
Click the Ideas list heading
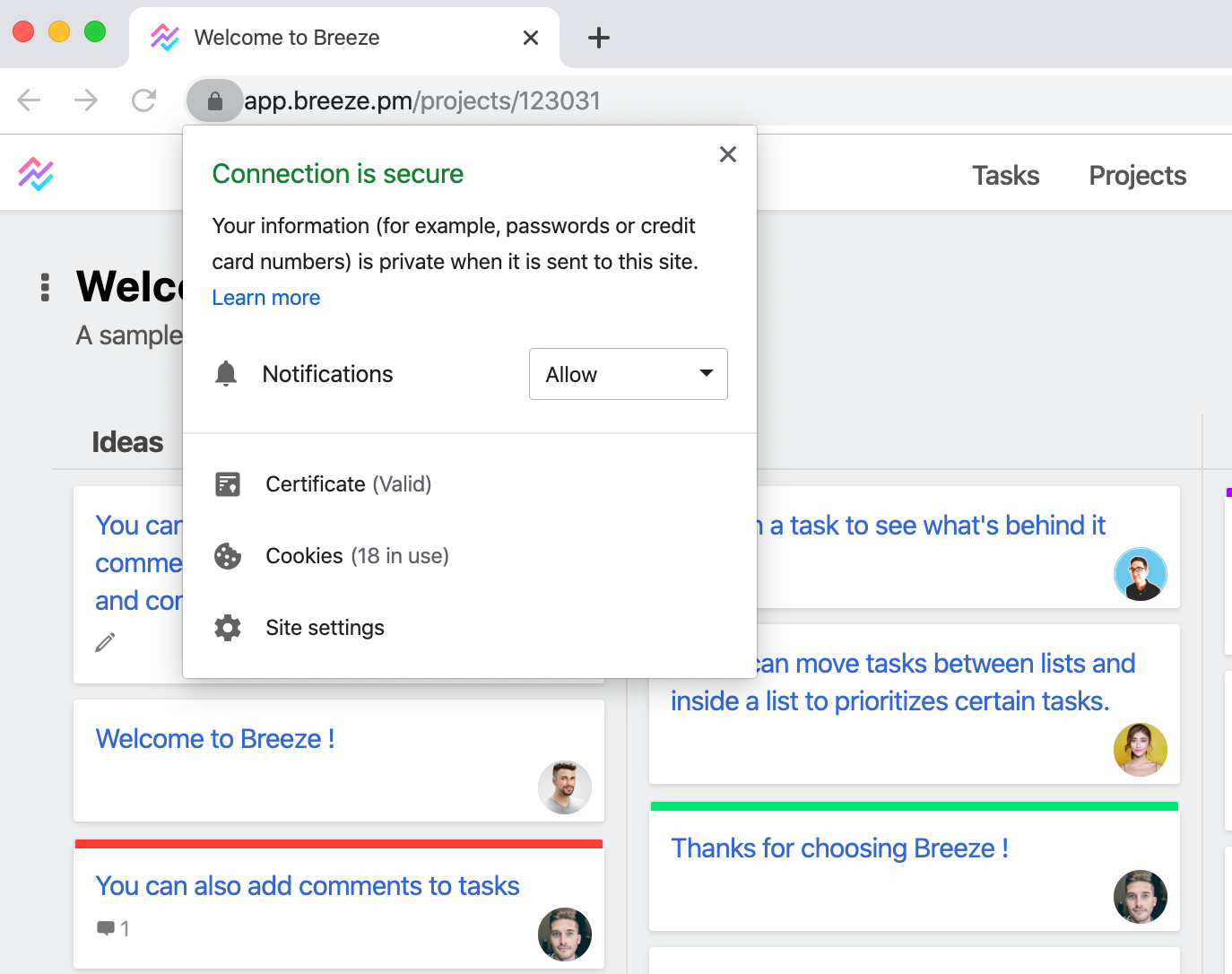(127, 442)
